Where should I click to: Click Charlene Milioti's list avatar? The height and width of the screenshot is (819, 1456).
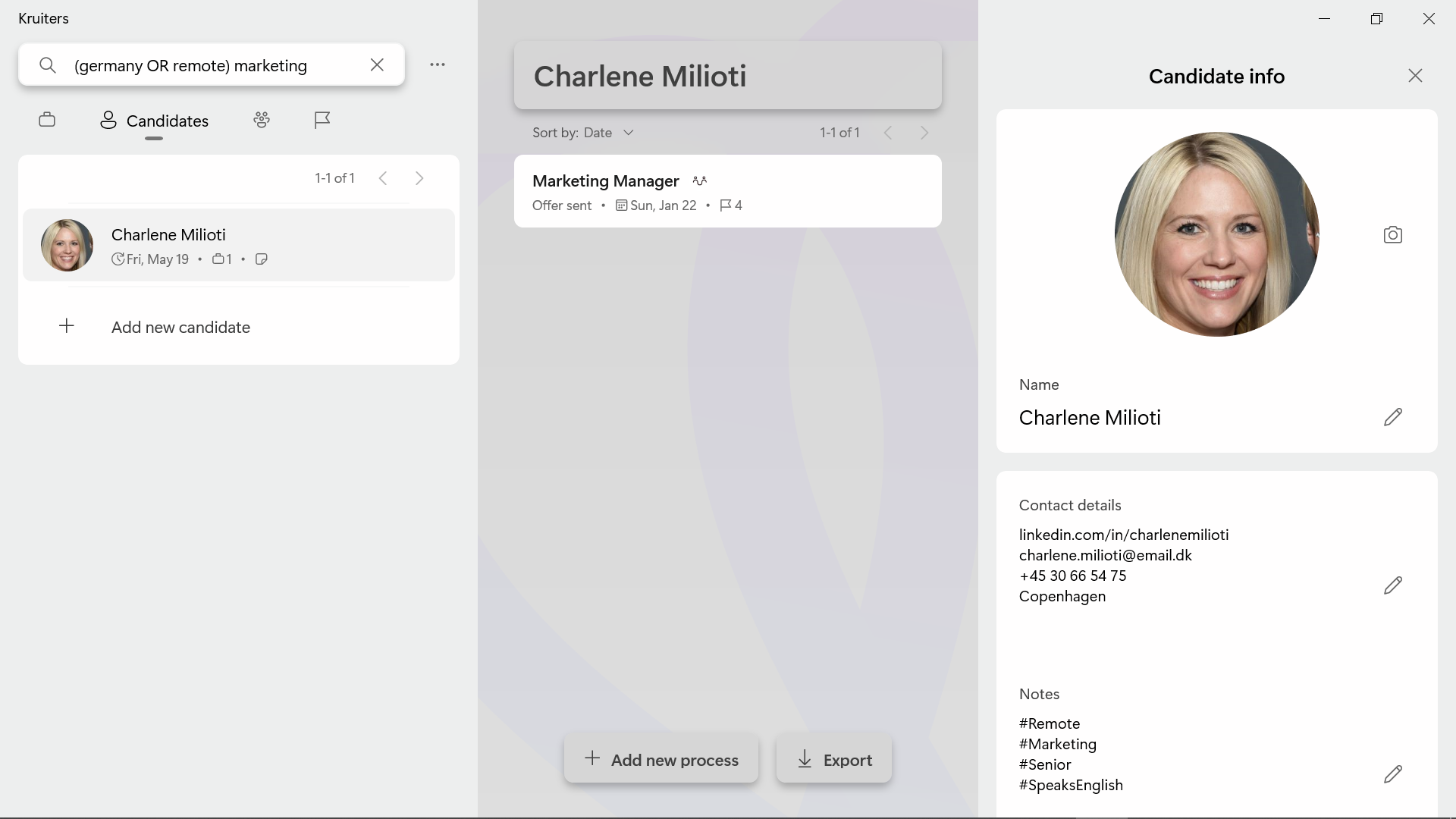[x=67, y=245]
